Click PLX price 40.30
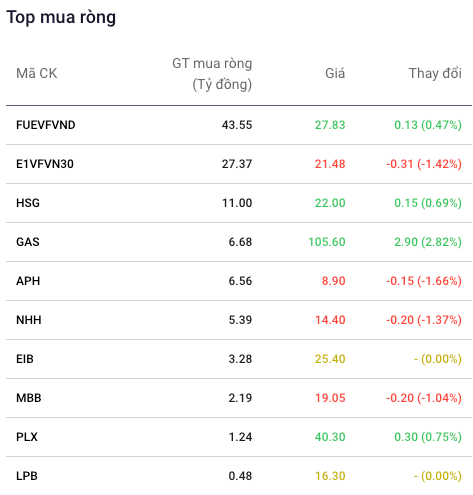 (x=330, y=437)
